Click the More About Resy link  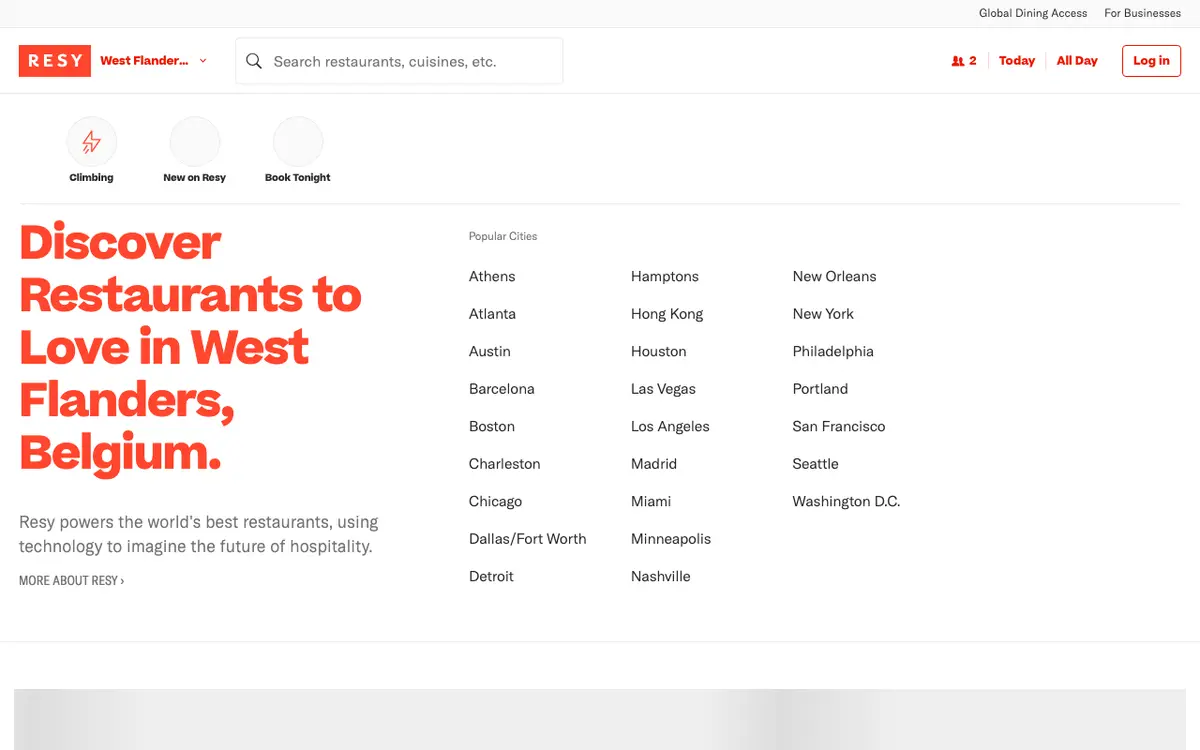point(72,580)
